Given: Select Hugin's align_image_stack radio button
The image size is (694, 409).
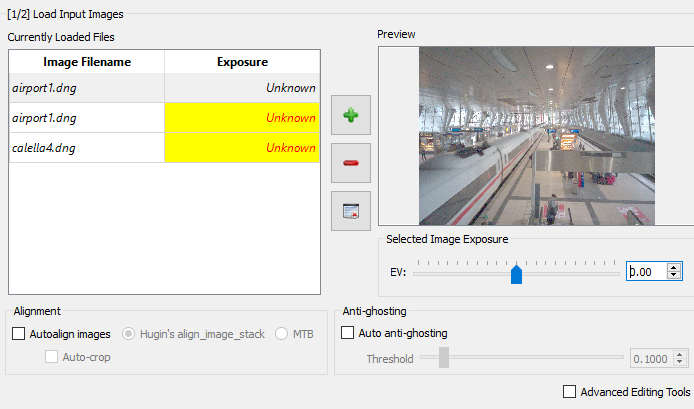Looking at the screenshot, I should pyautogui.click(x=128, y=334).
